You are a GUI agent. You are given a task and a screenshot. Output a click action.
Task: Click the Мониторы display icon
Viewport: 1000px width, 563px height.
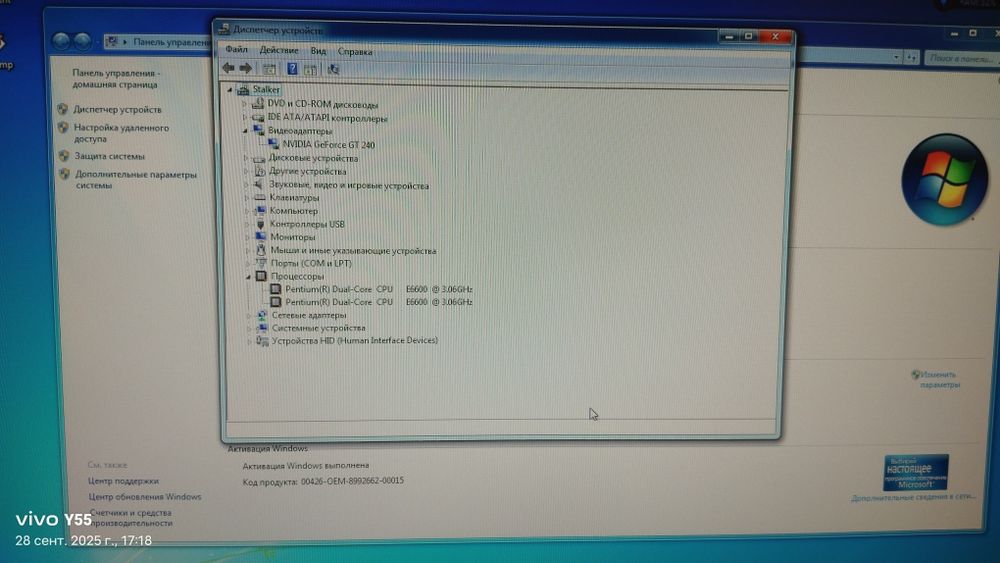[260, 237]
